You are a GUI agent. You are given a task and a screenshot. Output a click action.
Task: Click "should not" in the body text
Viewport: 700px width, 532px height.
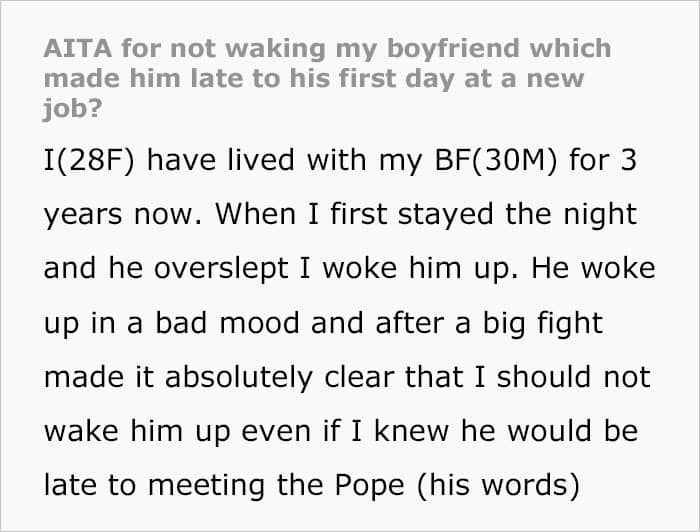[x=576, y=377]
